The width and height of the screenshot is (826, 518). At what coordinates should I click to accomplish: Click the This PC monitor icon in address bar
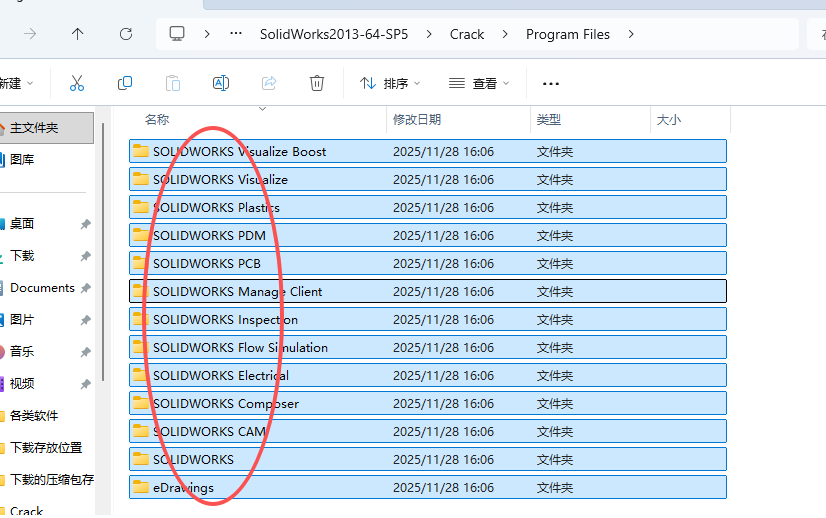point(177,34)
